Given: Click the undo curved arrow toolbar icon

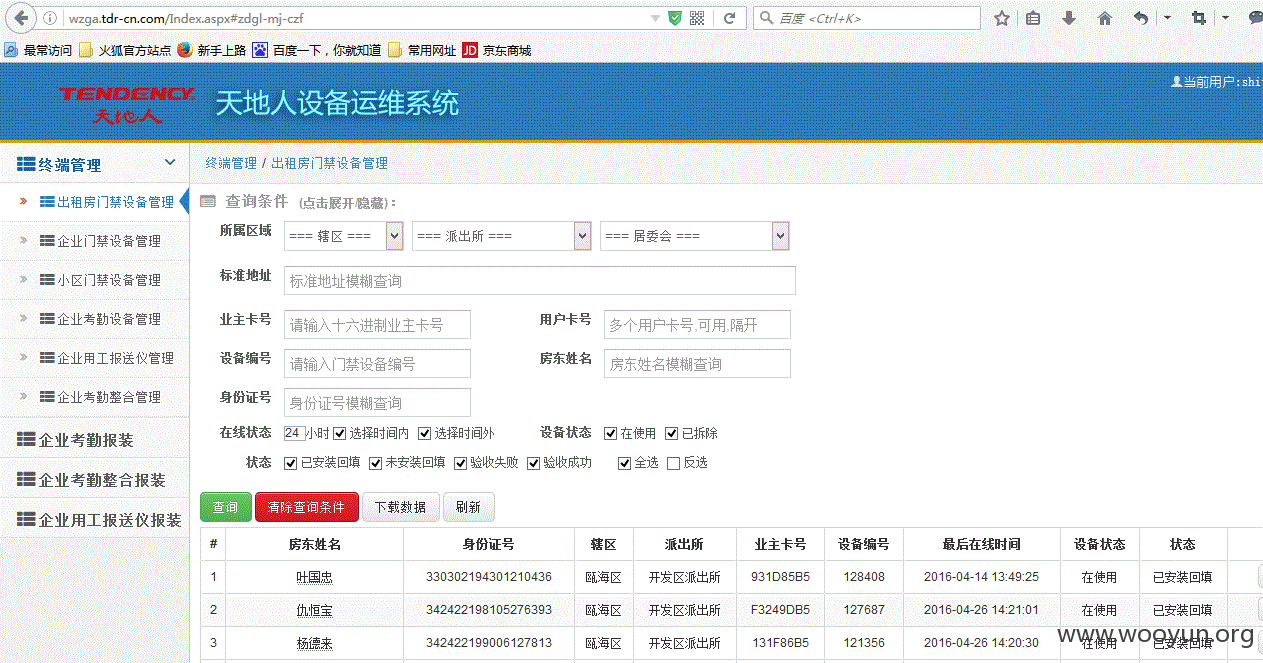Looking at the screenshot, I should pos(1141,18).
